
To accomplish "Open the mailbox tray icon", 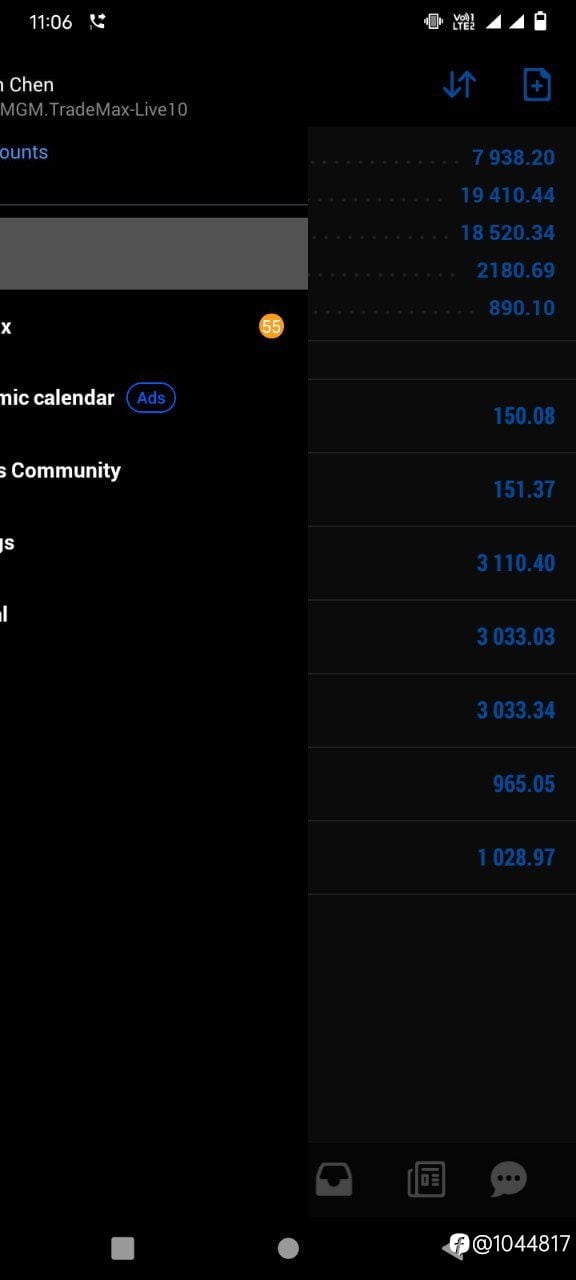I will click(x=334, y=1180).
